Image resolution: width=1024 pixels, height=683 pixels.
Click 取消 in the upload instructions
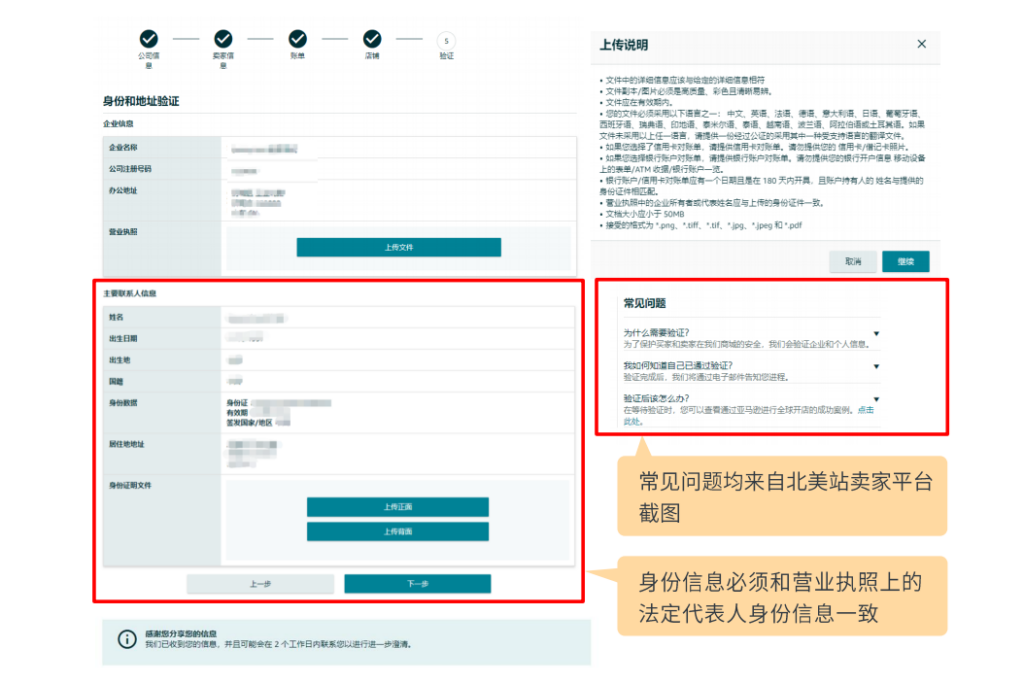coord(853,261)
